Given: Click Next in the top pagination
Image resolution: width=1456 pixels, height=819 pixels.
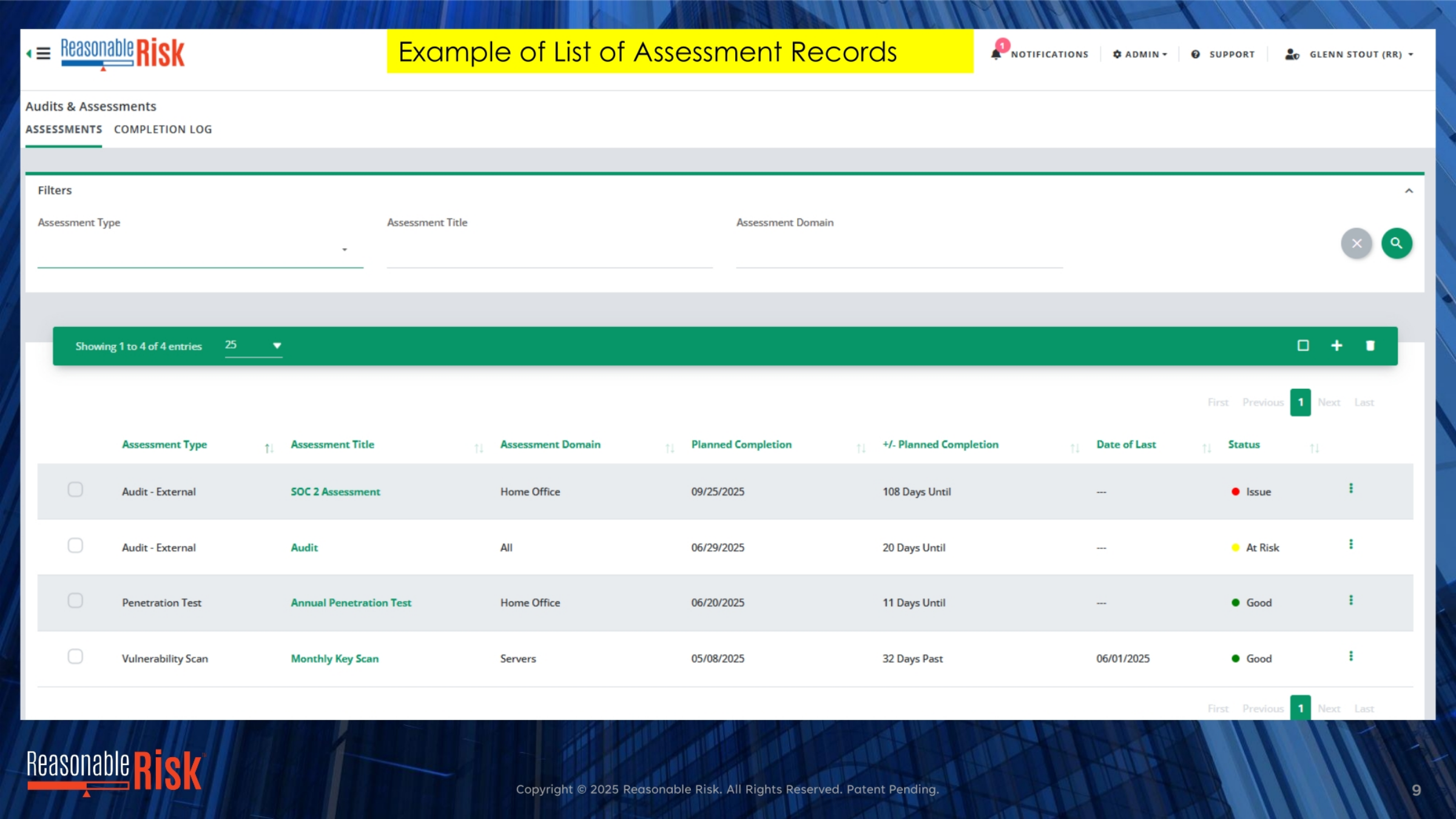Looking at the screenshot, I should click(x=1329, y=402).
